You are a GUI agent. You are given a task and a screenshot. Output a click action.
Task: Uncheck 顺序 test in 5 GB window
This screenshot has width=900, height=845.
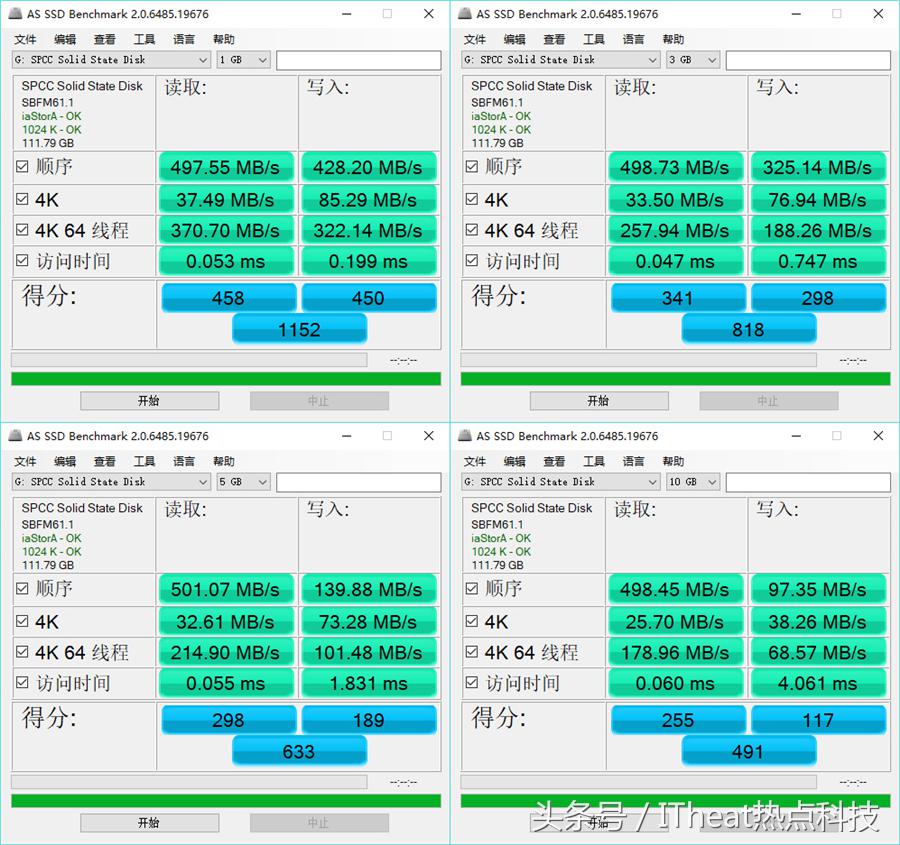pyautogui.click(x=22, y=588)
